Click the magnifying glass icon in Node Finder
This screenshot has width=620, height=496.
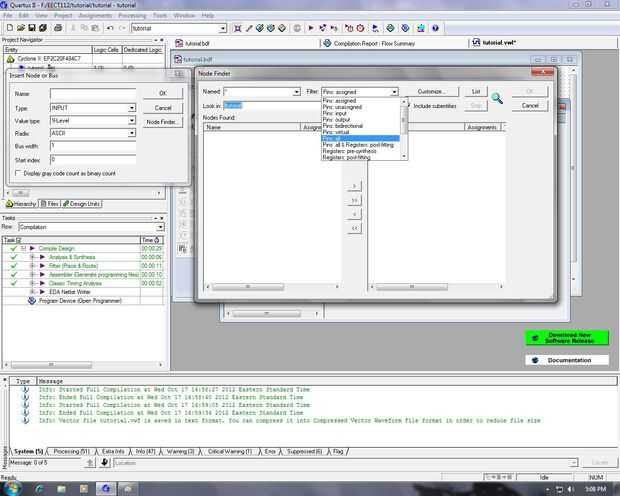[x=497, y=98]
